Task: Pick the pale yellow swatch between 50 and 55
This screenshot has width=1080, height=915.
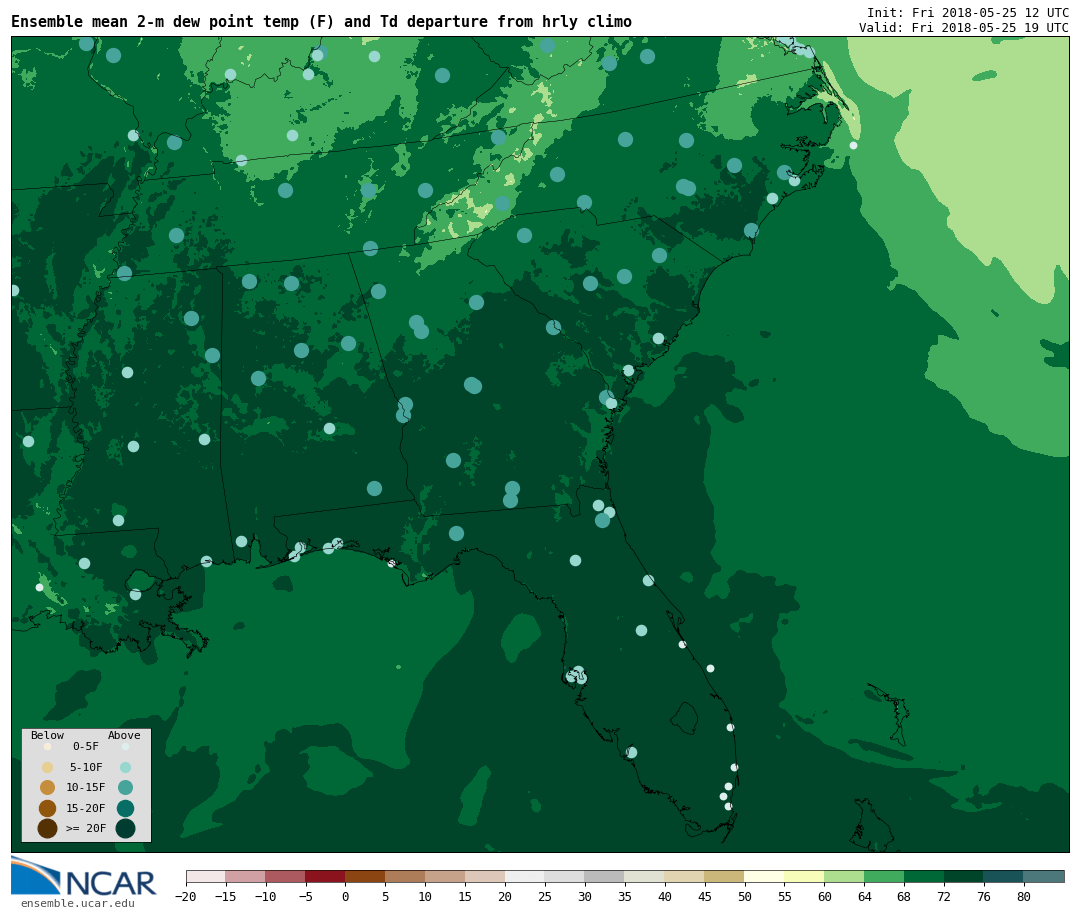Action: 765,876
